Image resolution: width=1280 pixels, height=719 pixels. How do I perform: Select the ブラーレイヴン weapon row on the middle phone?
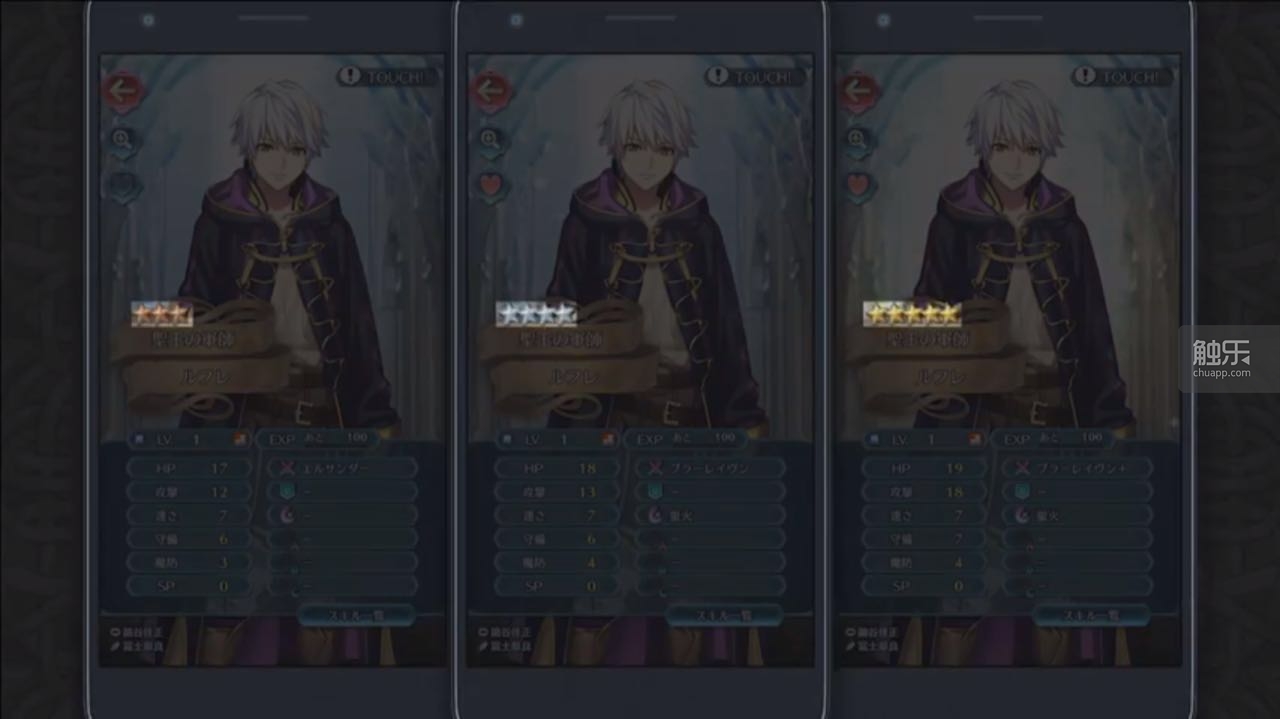point(710,467)
